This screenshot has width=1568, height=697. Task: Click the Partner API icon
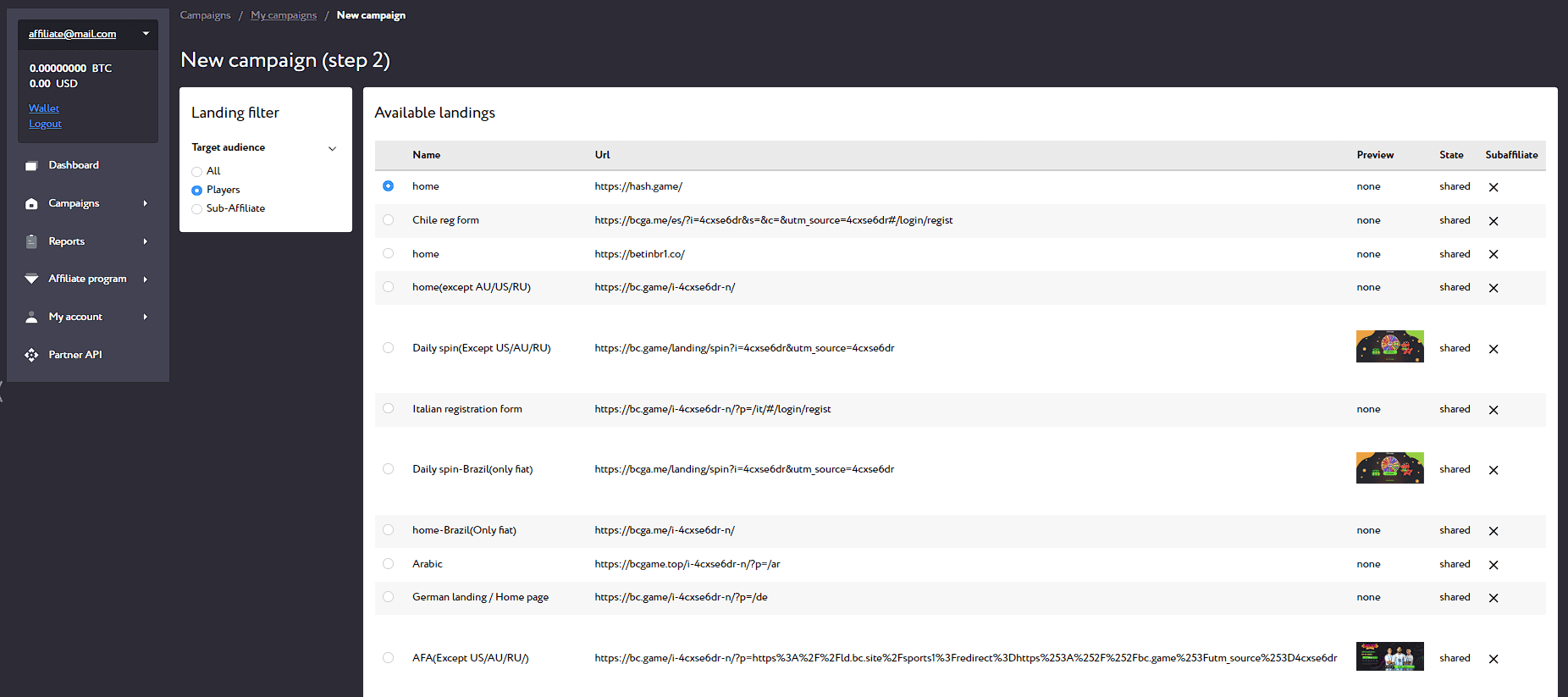pos(31,355)
